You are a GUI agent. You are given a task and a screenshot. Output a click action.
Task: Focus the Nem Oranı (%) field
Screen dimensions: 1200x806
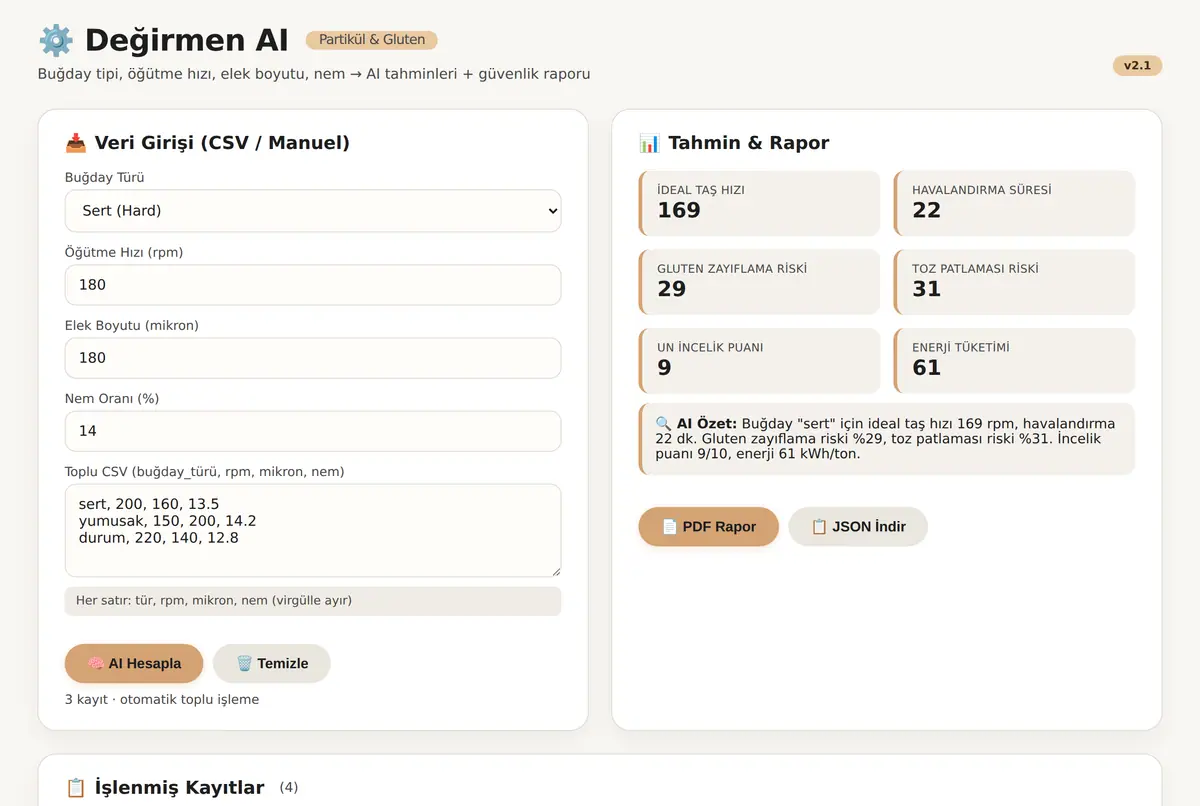(x=313, y=431)
